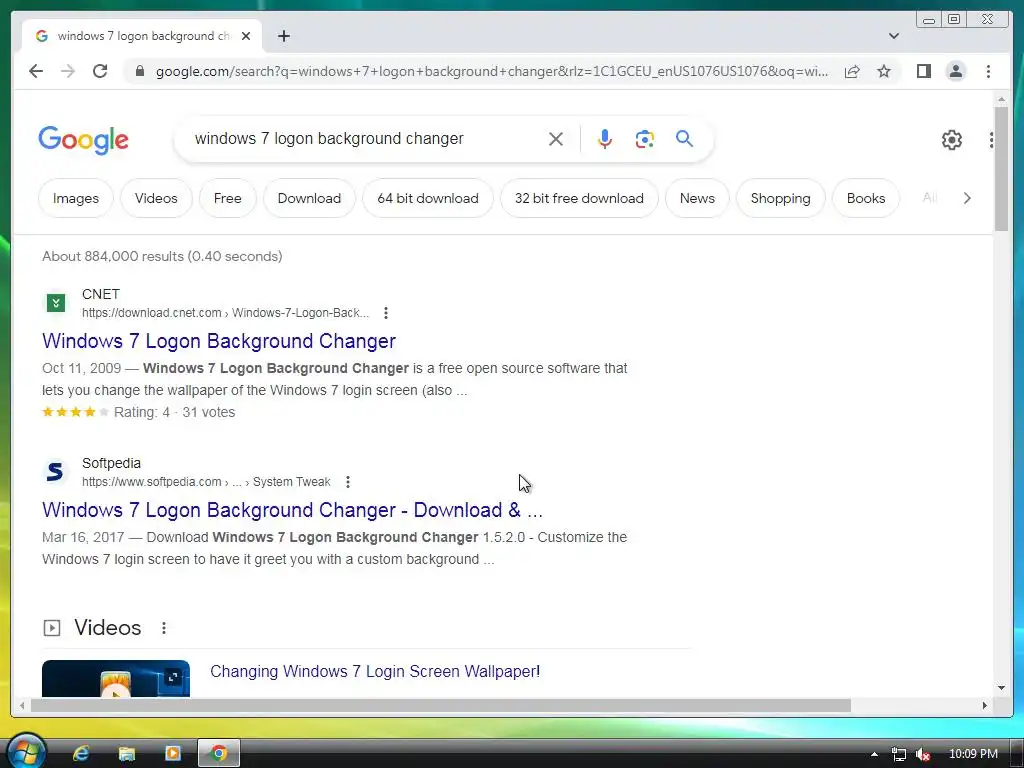
Task: Open the taskbar clock showing 10:09 PM
Action: [973, 754]
